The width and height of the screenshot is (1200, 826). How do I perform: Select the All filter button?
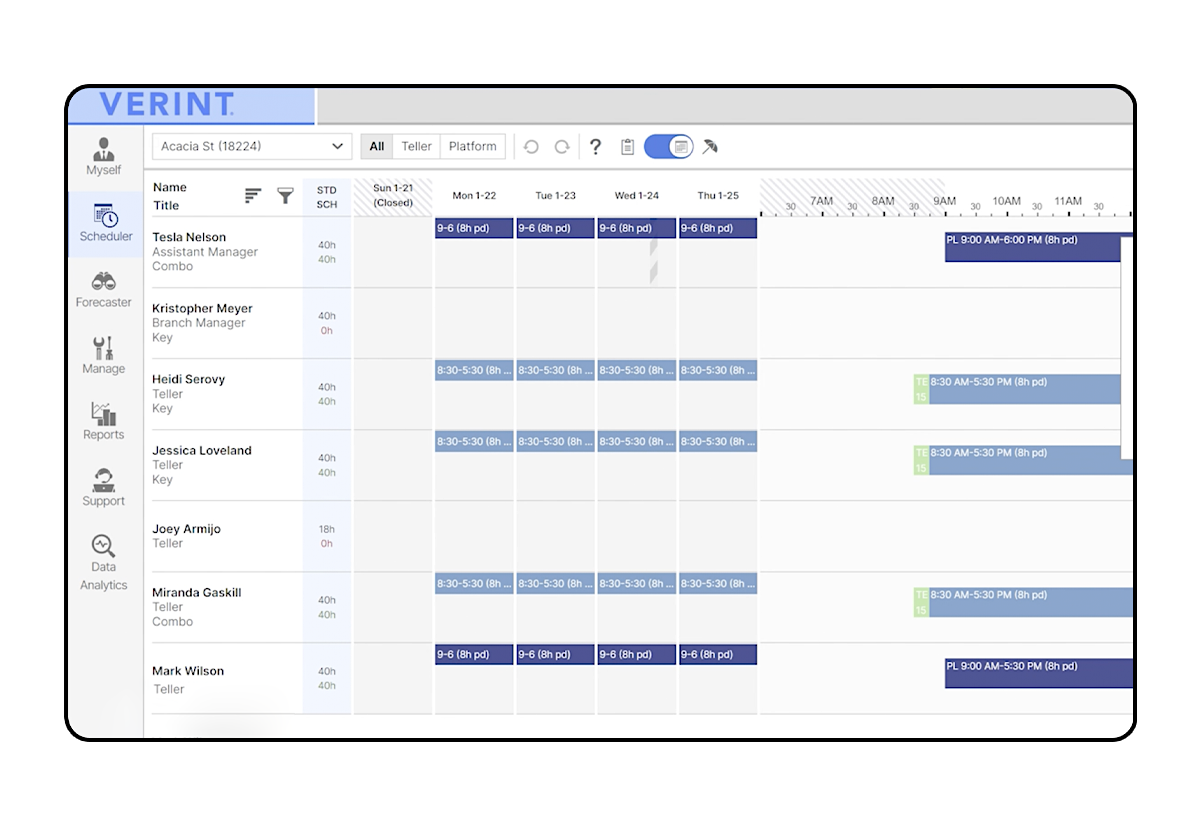(377, 146)
